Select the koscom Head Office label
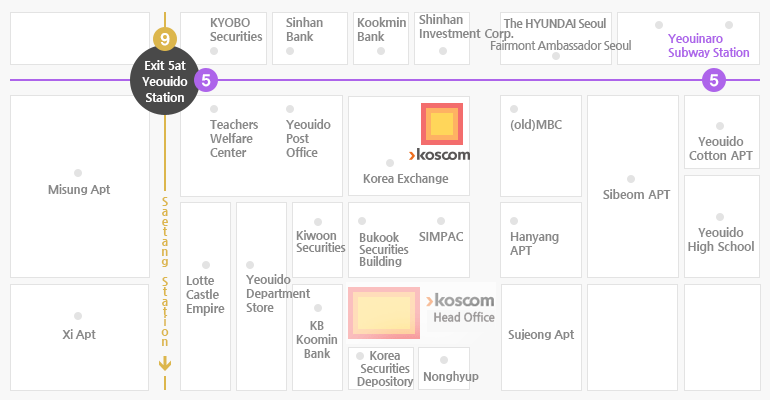770x400 pixels. pos(461,308)
